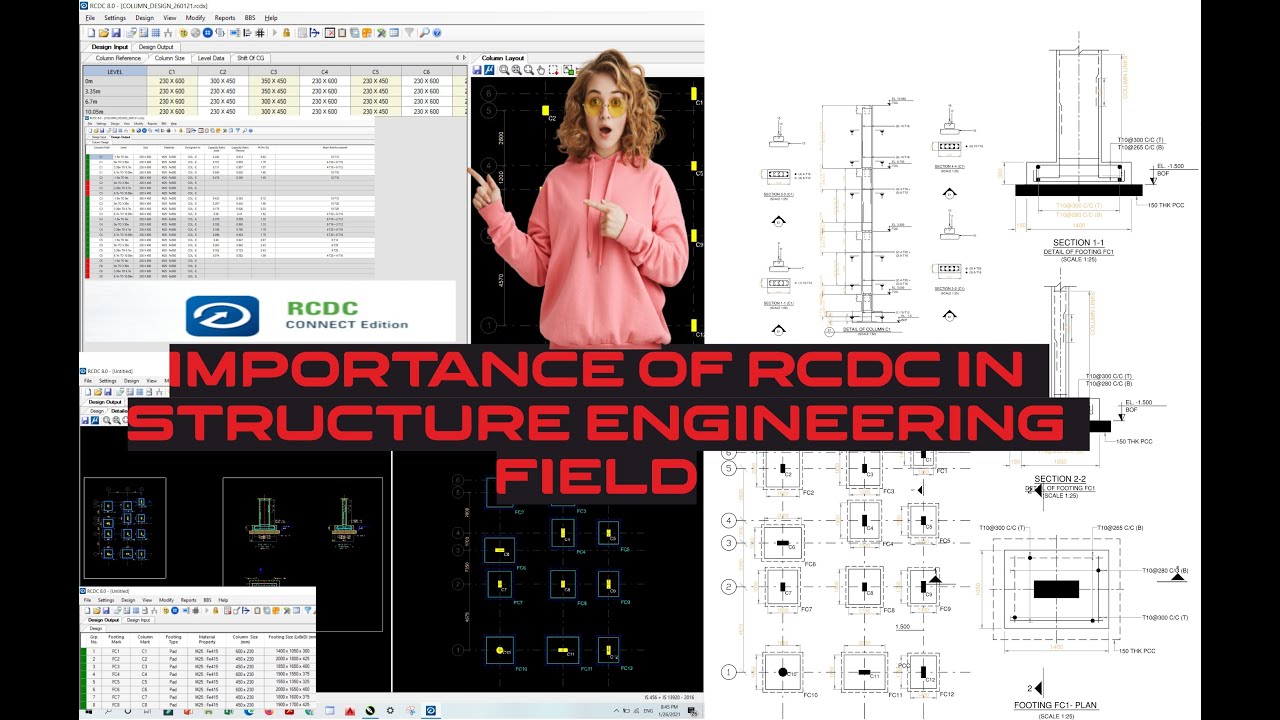This screenshot has width=1280, height=720.
Task: Click the LEVEL column header
Action: point(115,72)
